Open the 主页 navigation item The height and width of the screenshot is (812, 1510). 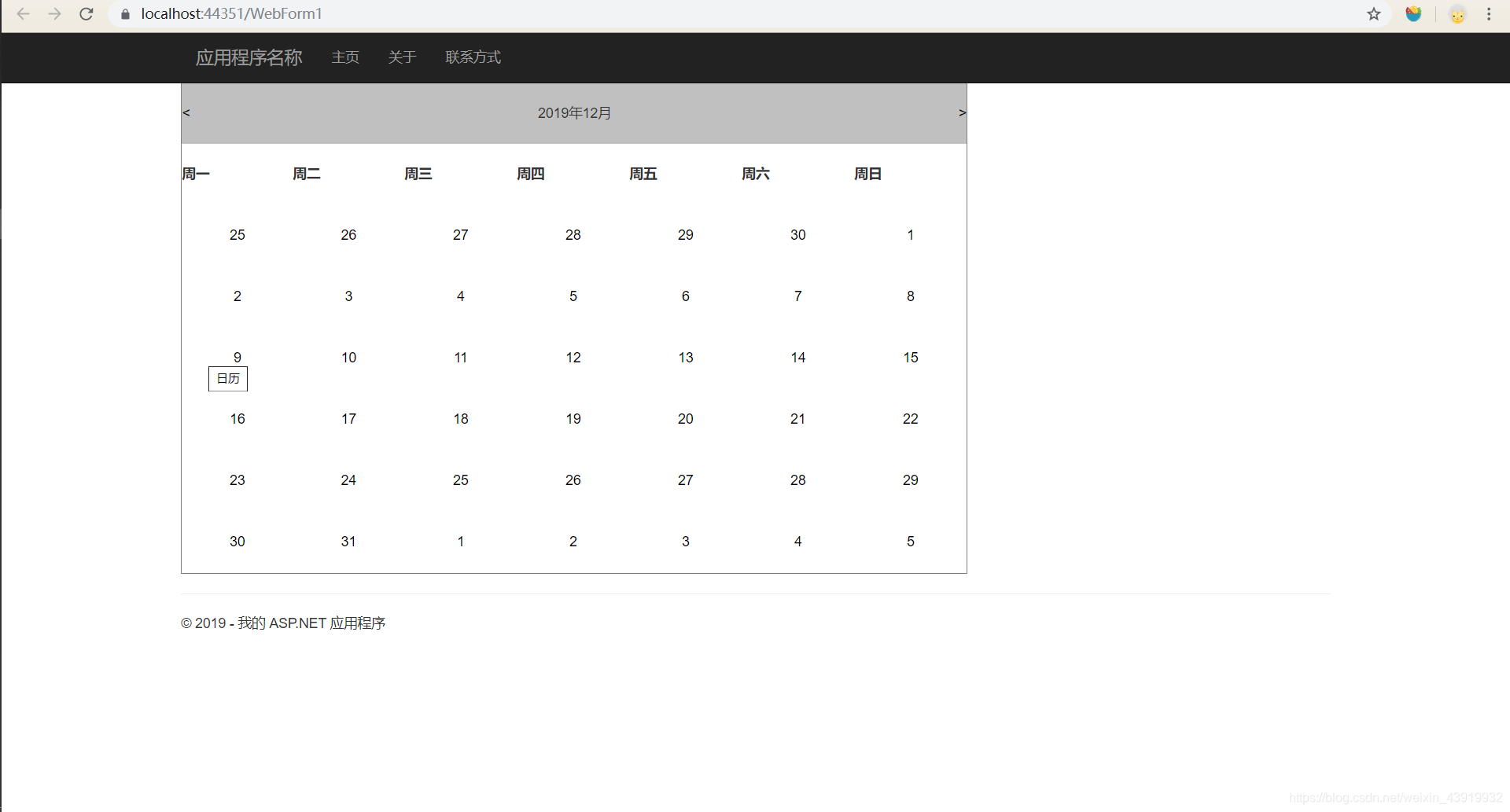point(345,57)
